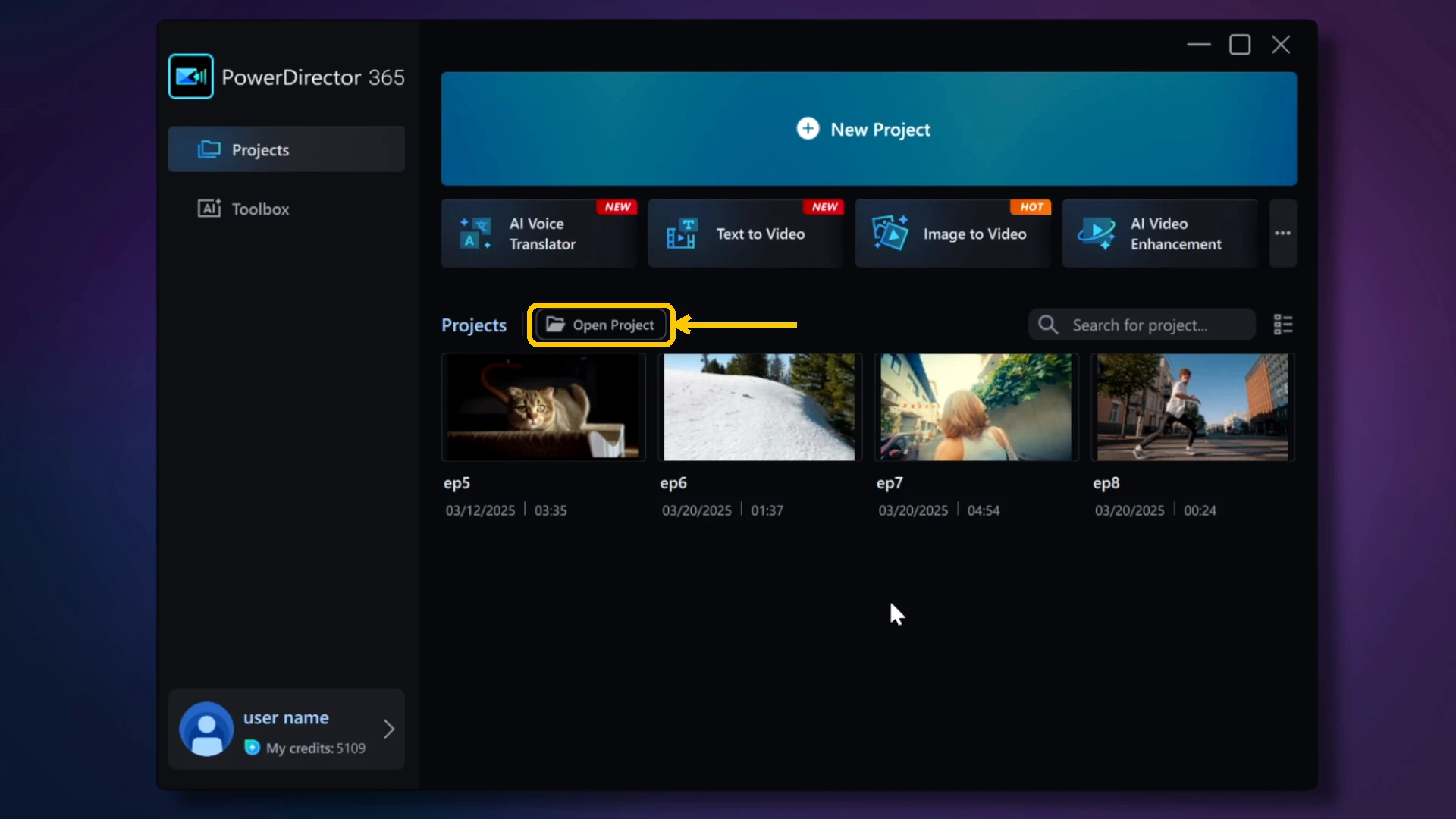The image size is (1456, 819).
Task: Select the ep6 project name
Action: point(673,483)
